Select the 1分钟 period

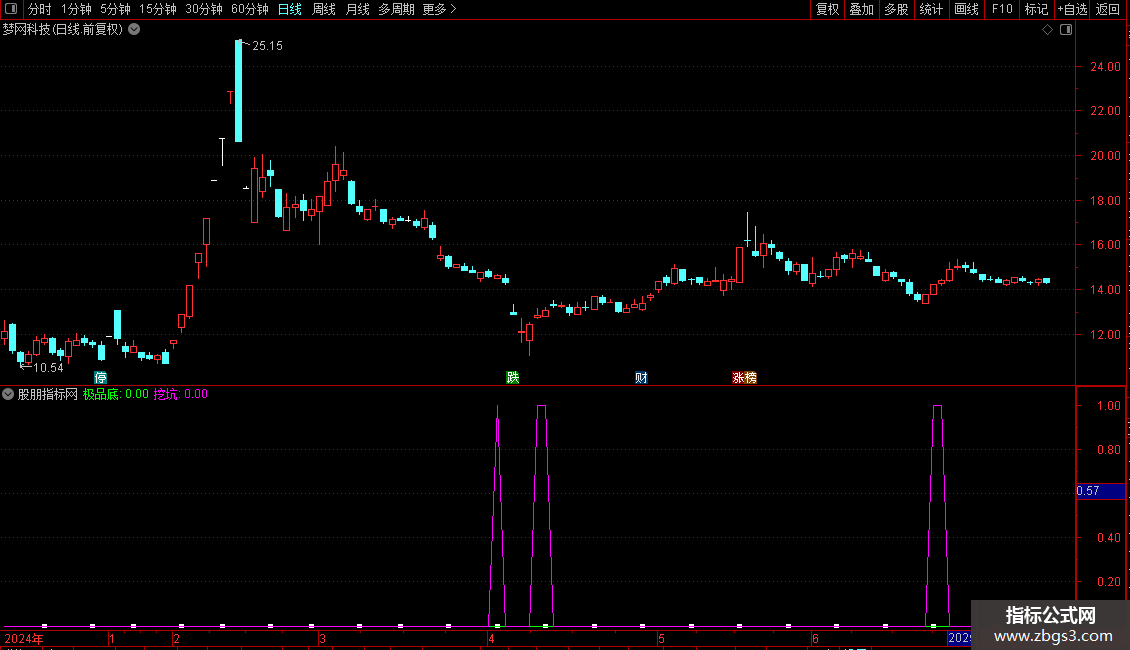[76, 9]
